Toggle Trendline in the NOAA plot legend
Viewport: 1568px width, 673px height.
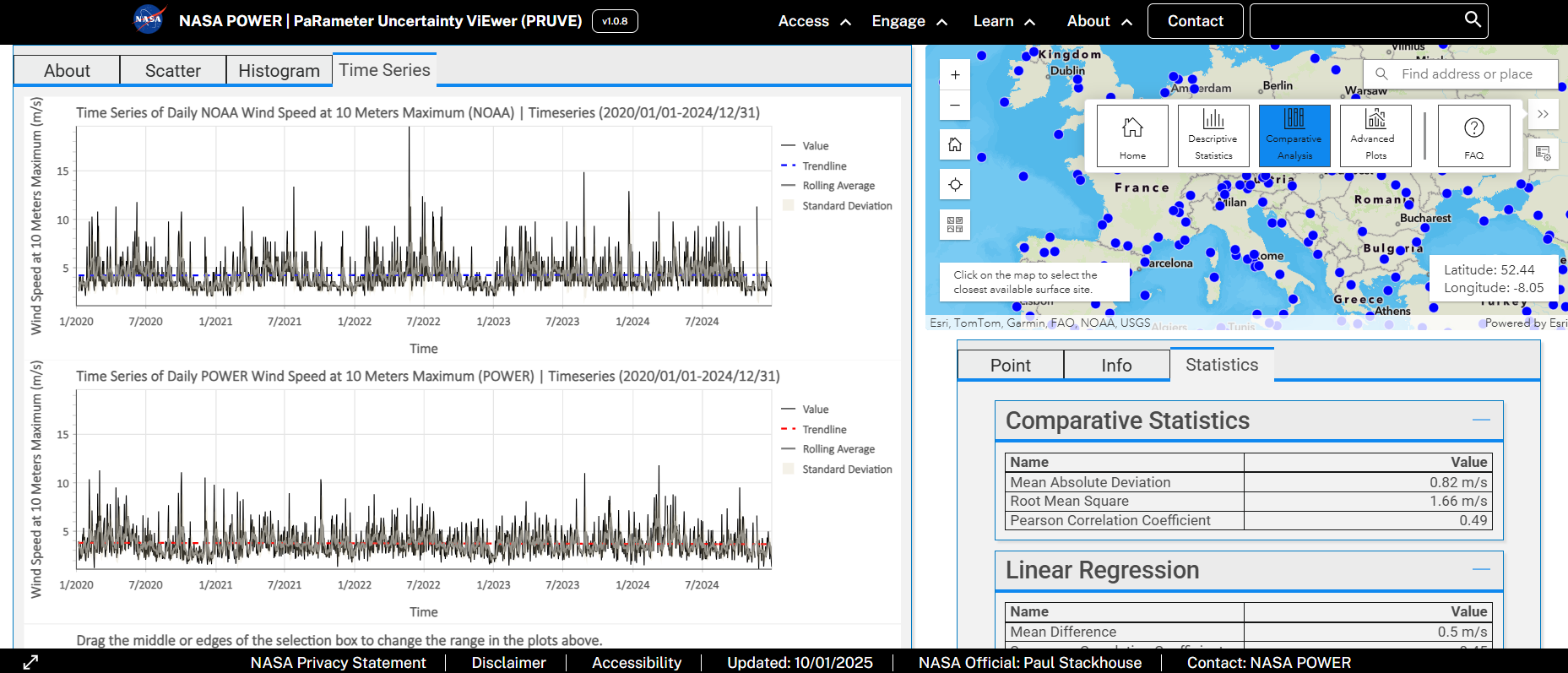pos(823,166)
